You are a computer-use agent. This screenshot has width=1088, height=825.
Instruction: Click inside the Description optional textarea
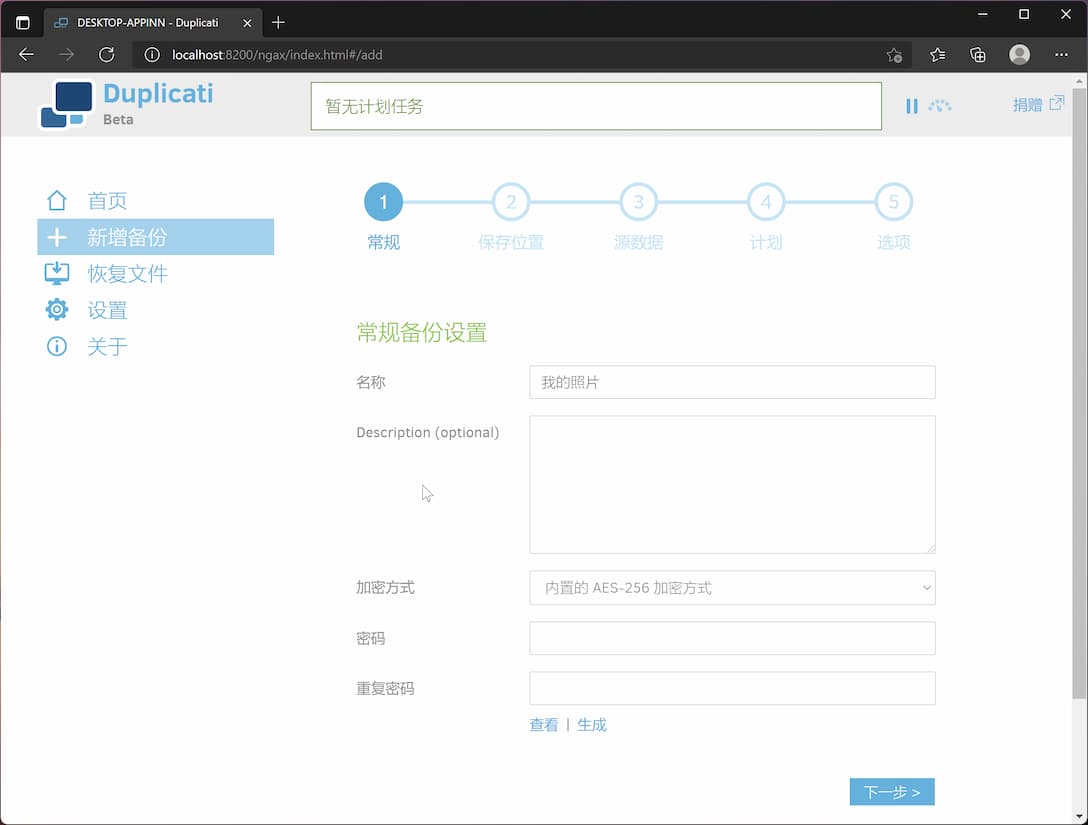point(732,484)
